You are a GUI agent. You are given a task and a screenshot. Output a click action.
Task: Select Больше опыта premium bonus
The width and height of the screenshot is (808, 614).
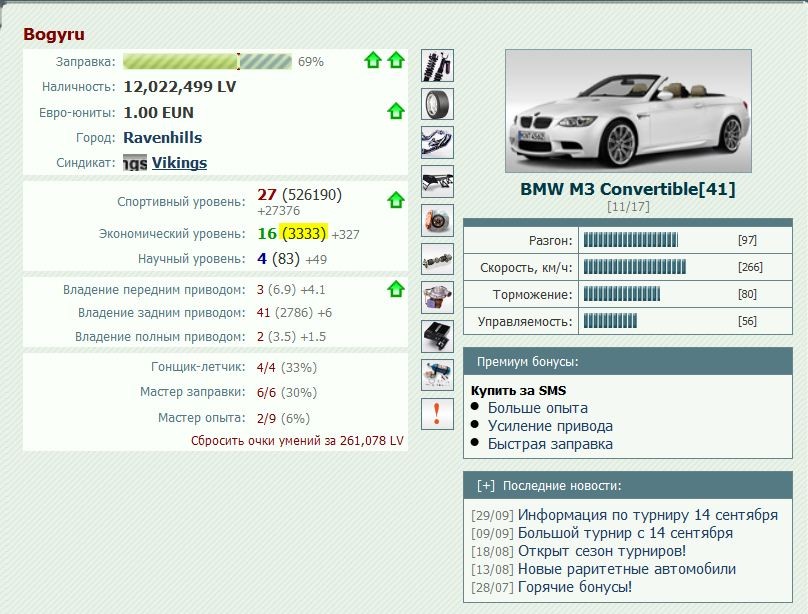click(x=537, y=408)
